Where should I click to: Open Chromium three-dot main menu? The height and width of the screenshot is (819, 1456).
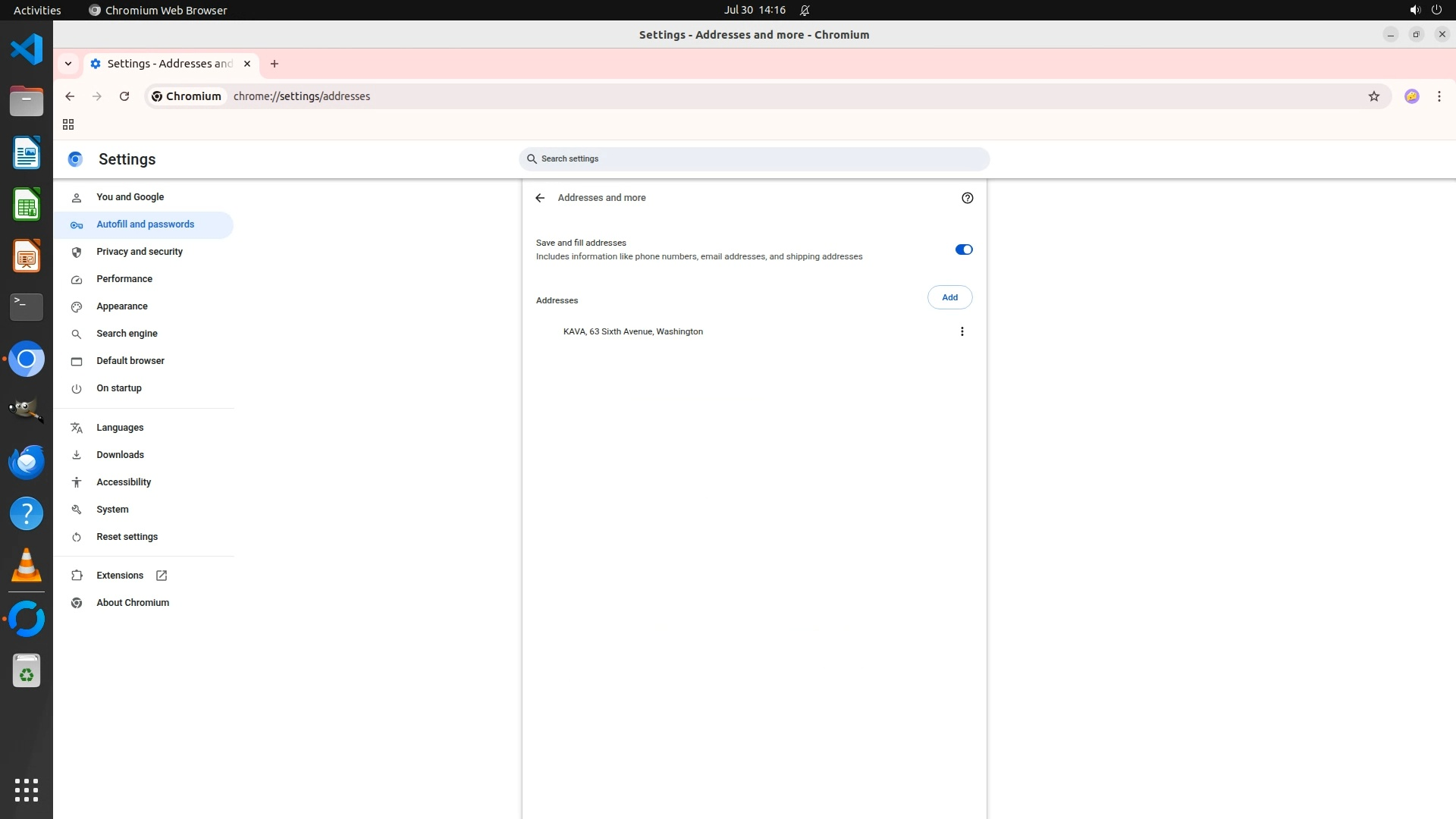point(1439,96)
